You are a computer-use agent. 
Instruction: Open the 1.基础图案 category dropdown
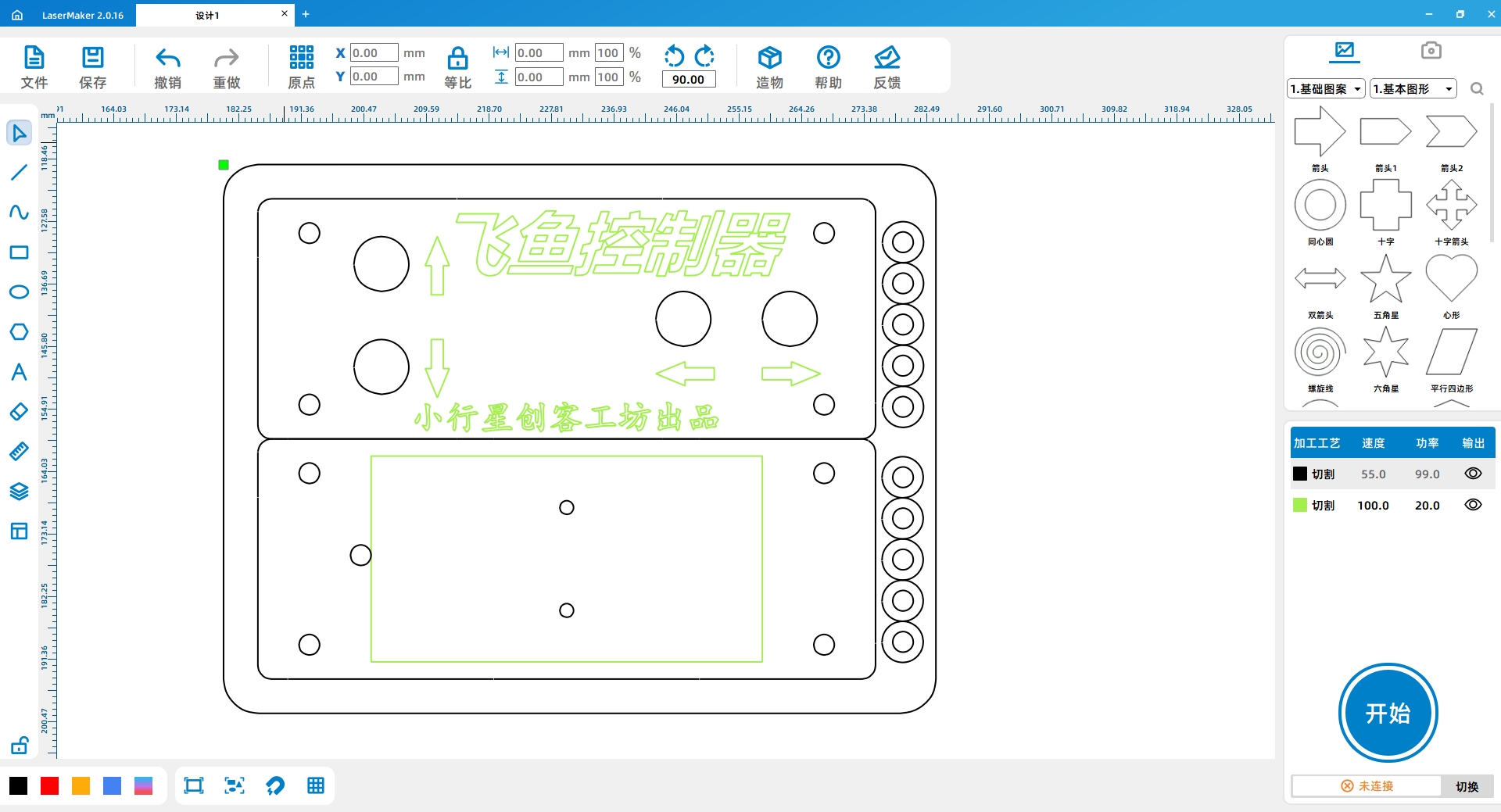tap(1326, 89)
